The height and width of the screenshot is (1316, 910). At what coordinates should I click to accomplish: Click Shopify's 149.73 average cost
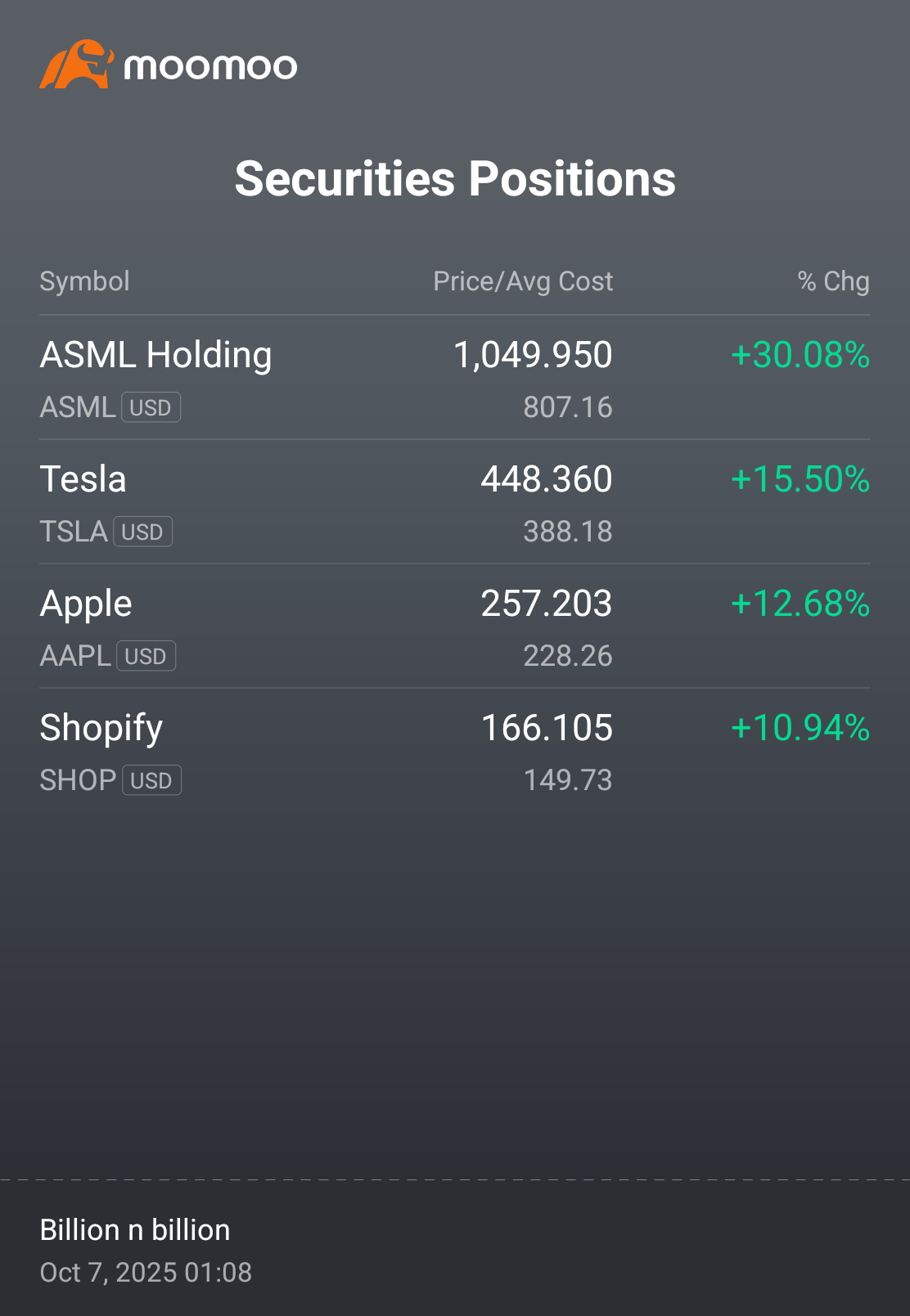[568, 780]
